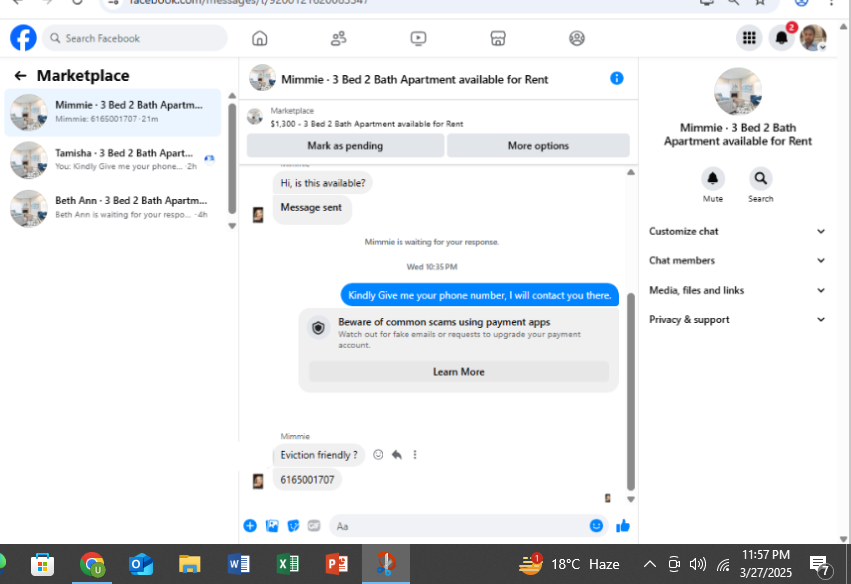
Task: Click Mark as pending button
Action: [x=345, y=145]
